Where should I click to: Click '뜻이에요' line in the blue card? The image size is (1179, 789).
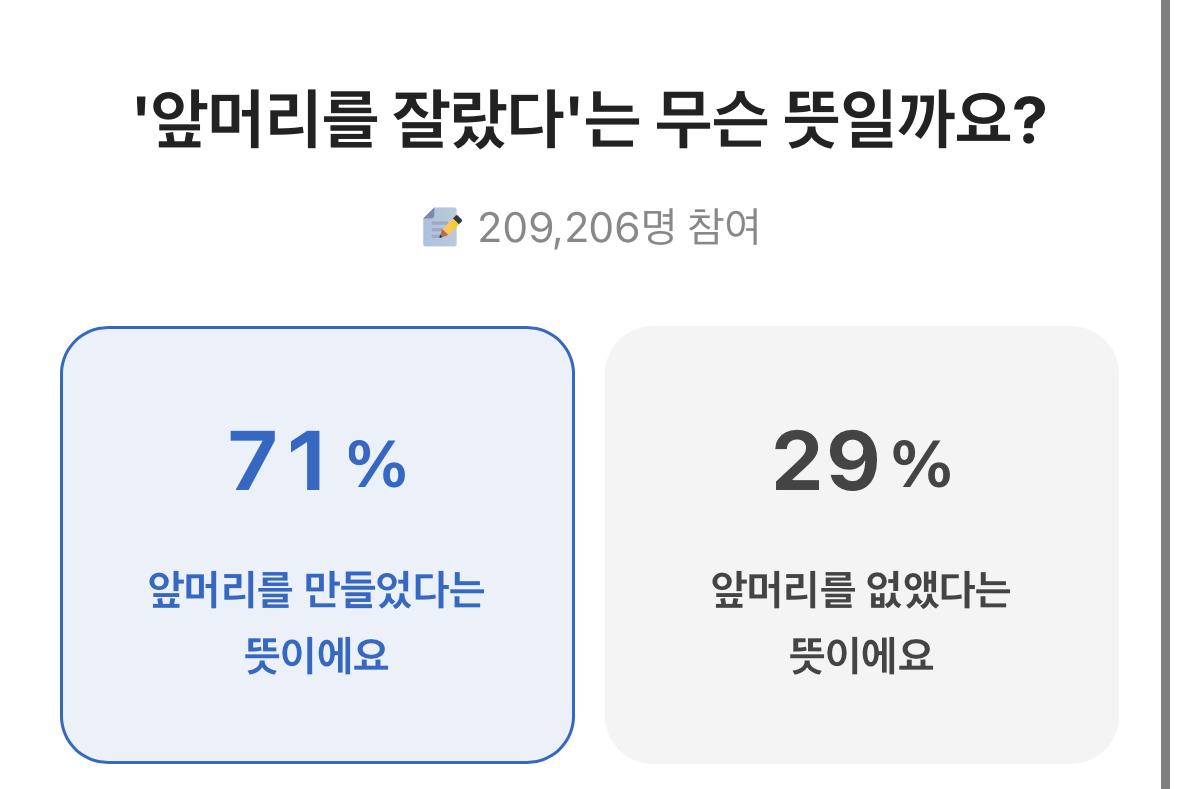click(x=317, y=656)
